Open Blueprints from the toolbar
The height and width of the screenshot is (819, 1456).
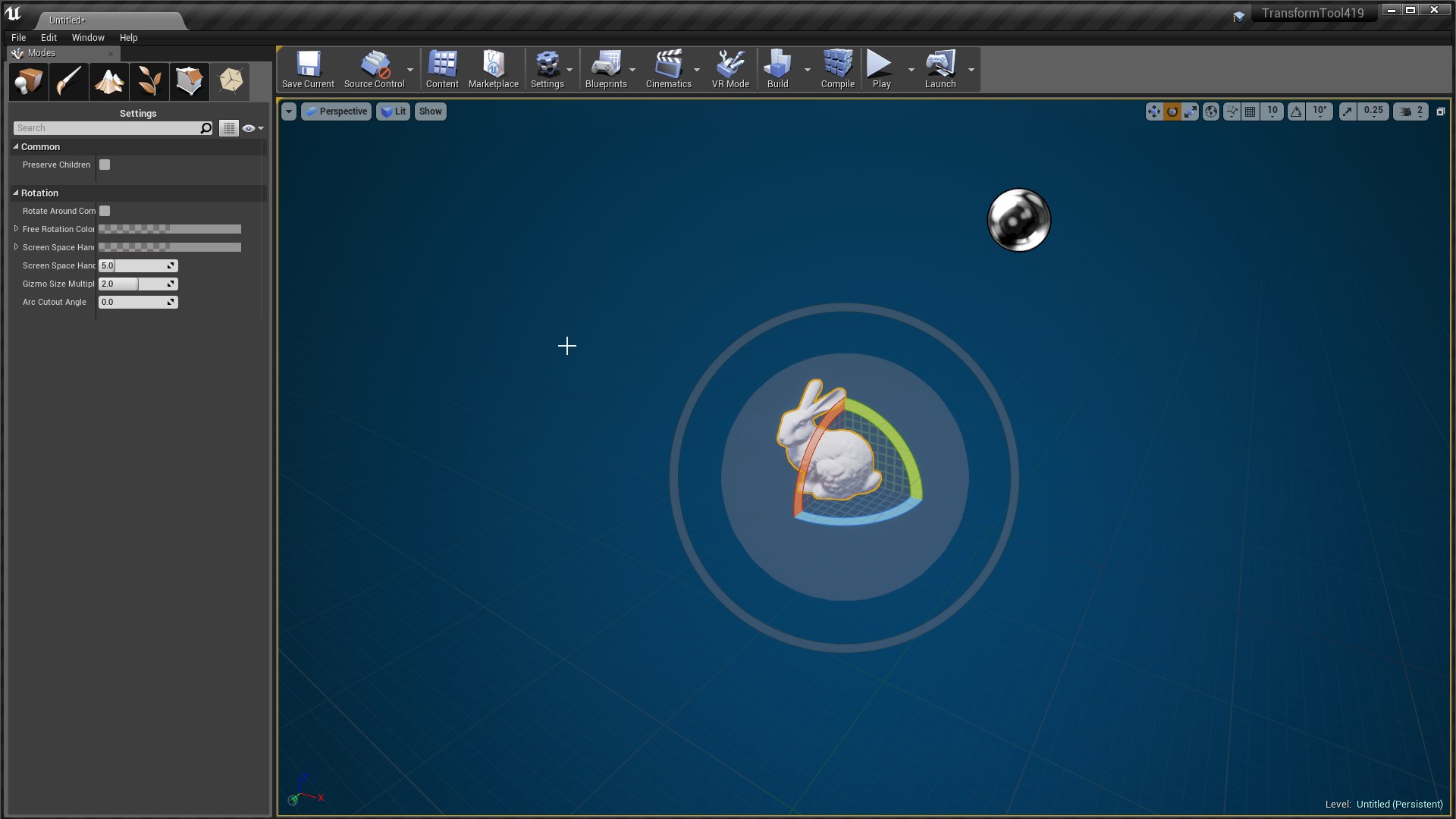607,70
